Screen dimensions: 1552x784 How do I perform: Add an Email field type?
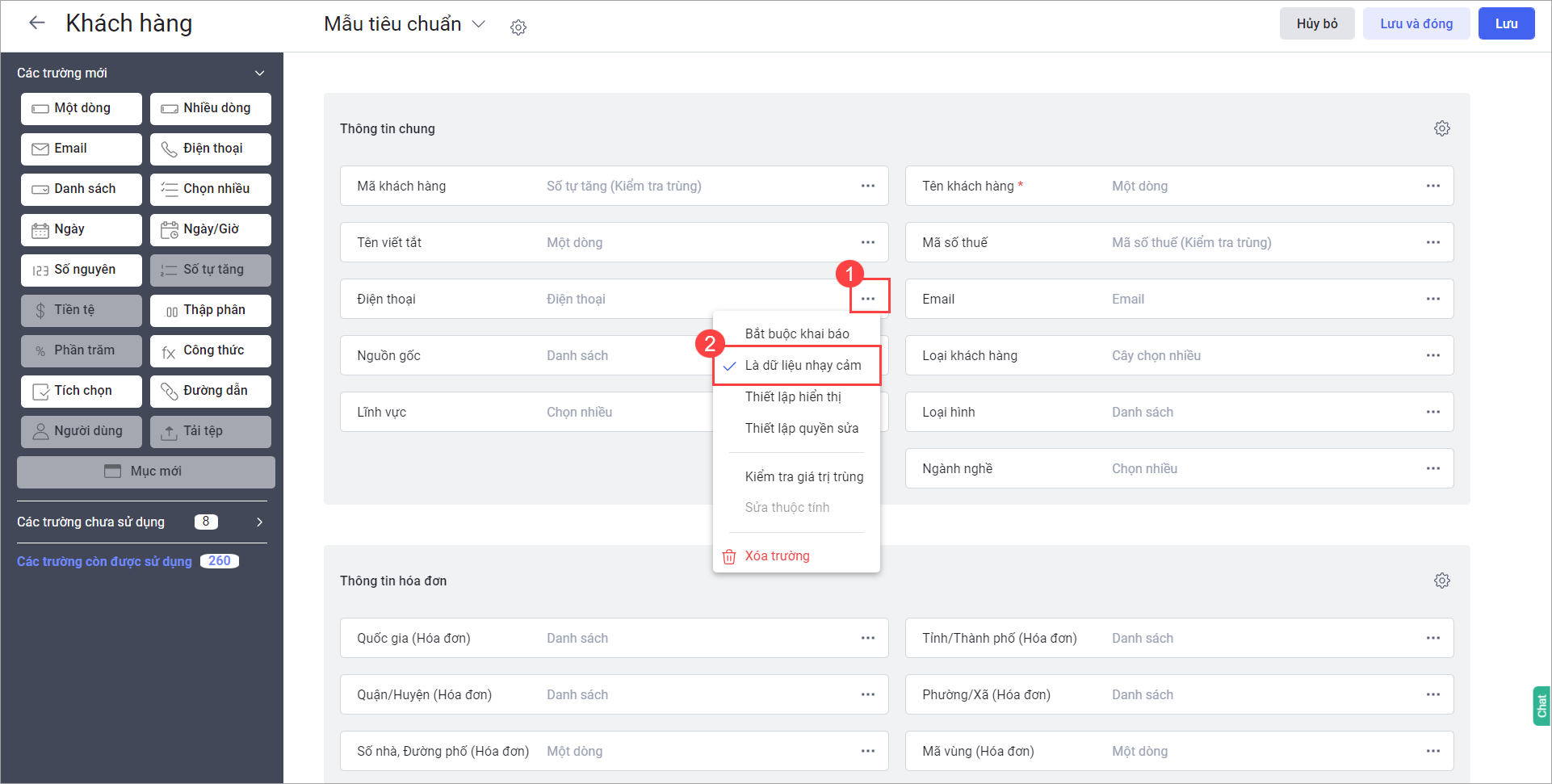pos(82,149)
